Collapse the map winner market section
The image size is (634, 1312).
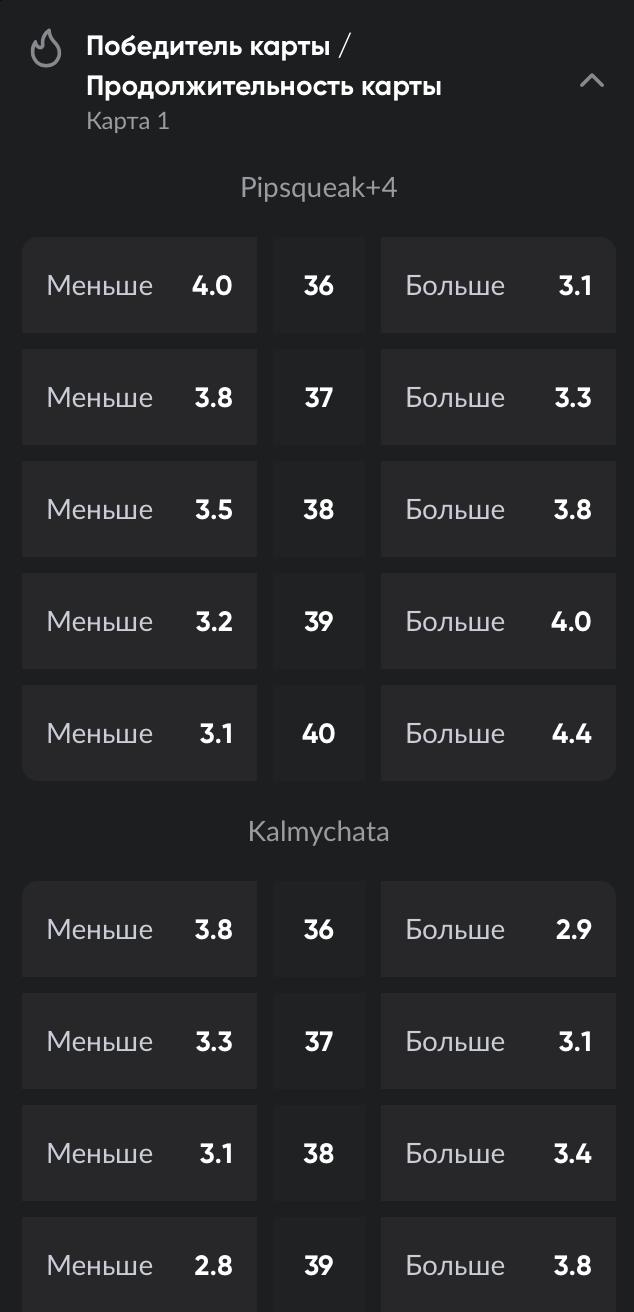pyautogui.click(x=592, y=81)
